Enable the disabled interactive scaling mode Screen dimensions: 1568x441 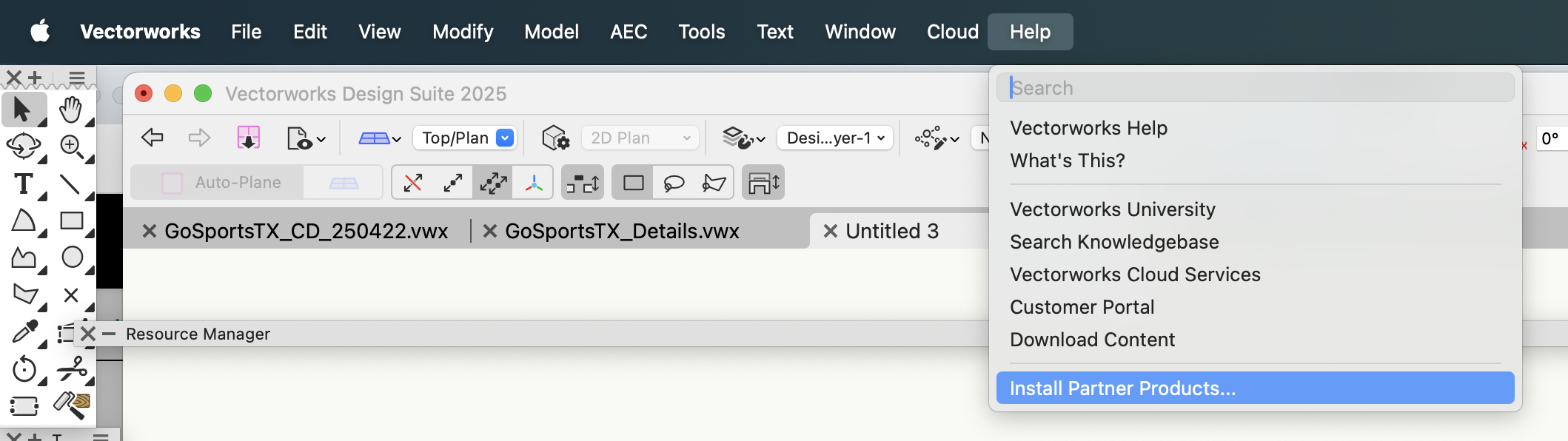413,183
